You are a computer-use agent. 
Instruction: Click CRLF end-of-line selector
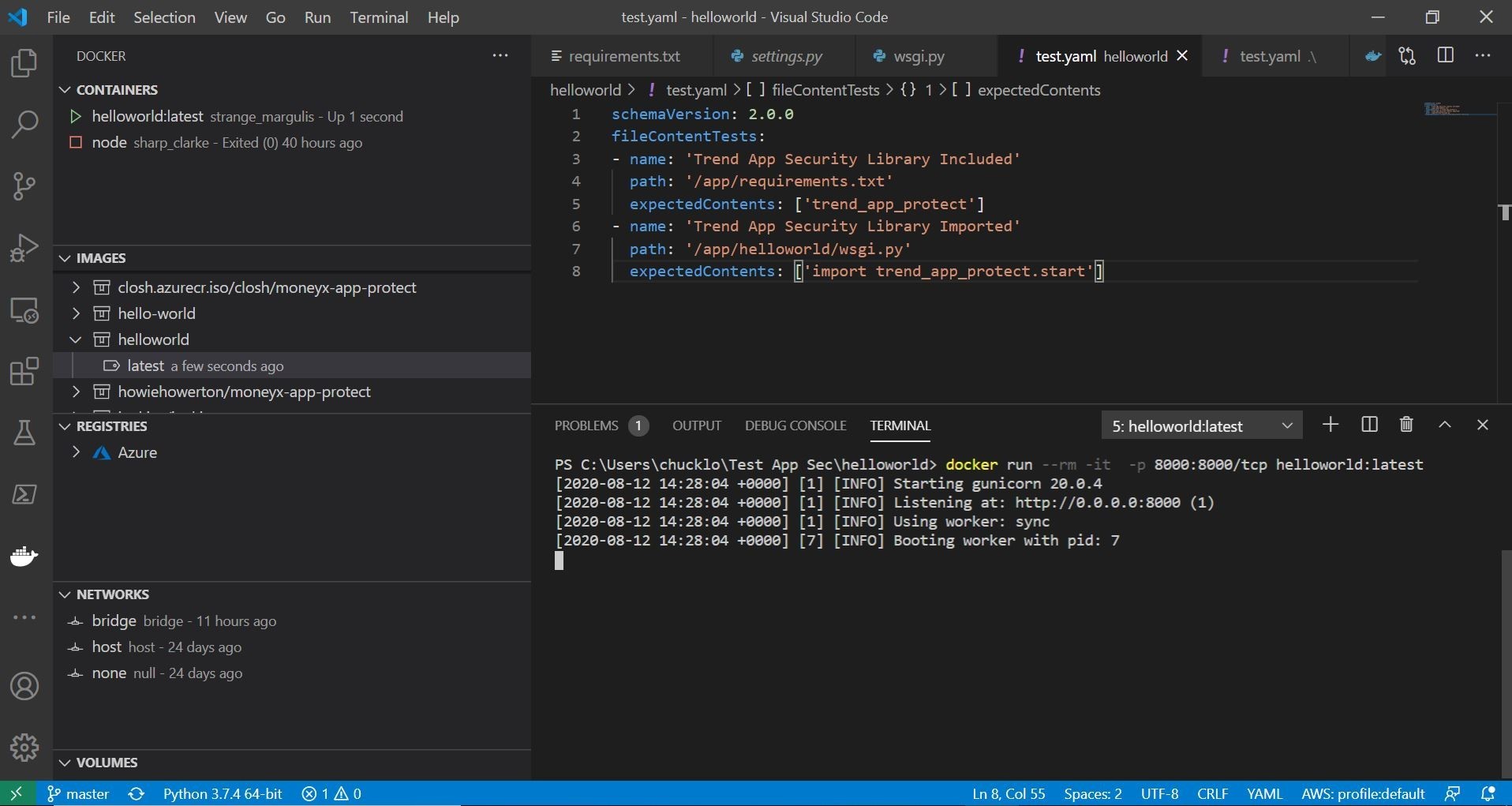tap(1213, 793)
